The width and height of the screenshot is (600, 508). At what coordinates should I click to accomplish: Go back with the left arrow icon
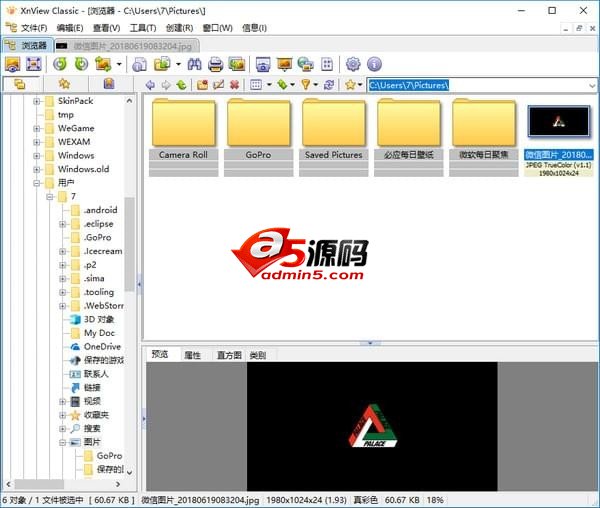(150, 85)
